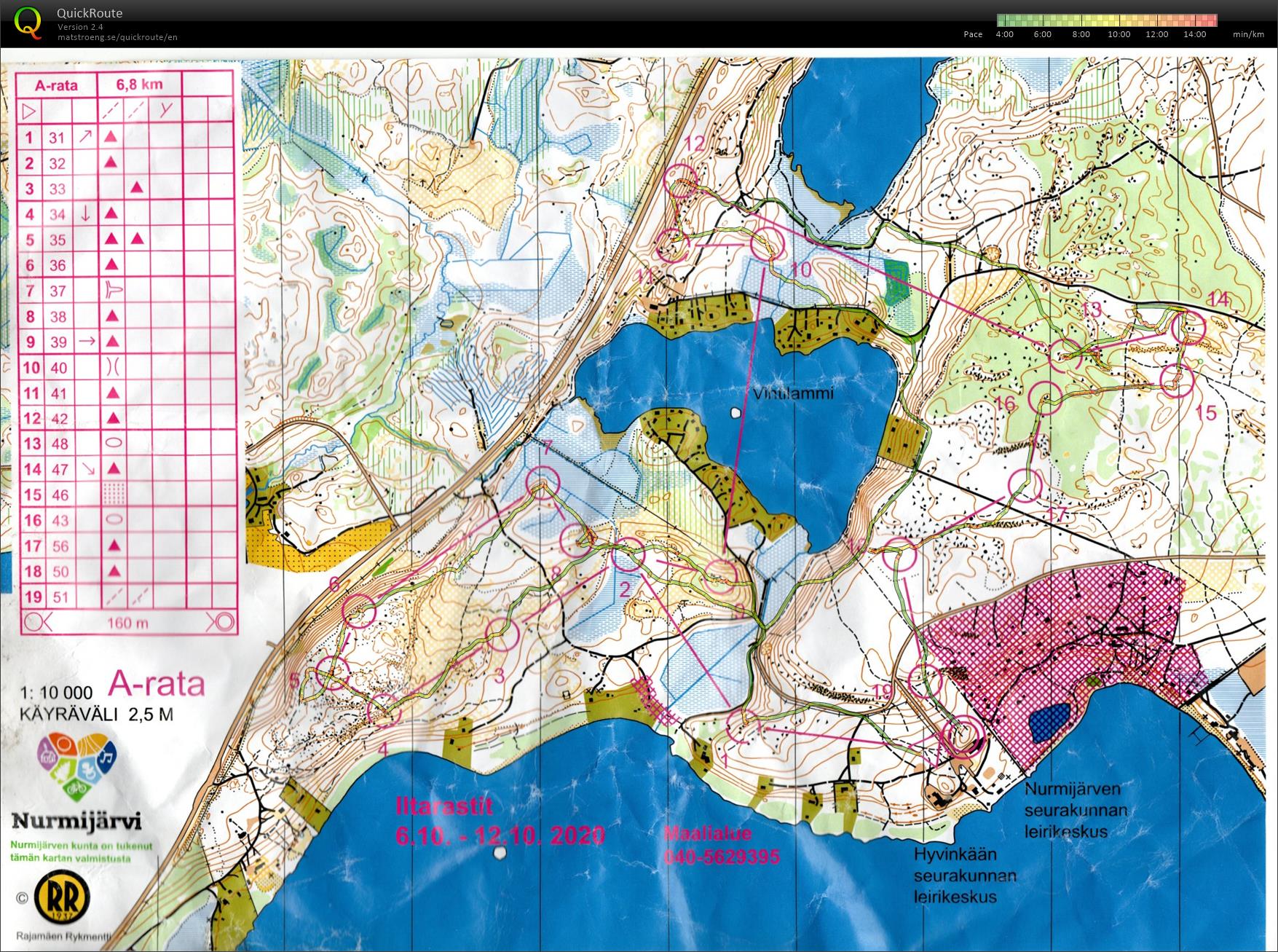Click the green end of the pace scale

point(1002,20)
